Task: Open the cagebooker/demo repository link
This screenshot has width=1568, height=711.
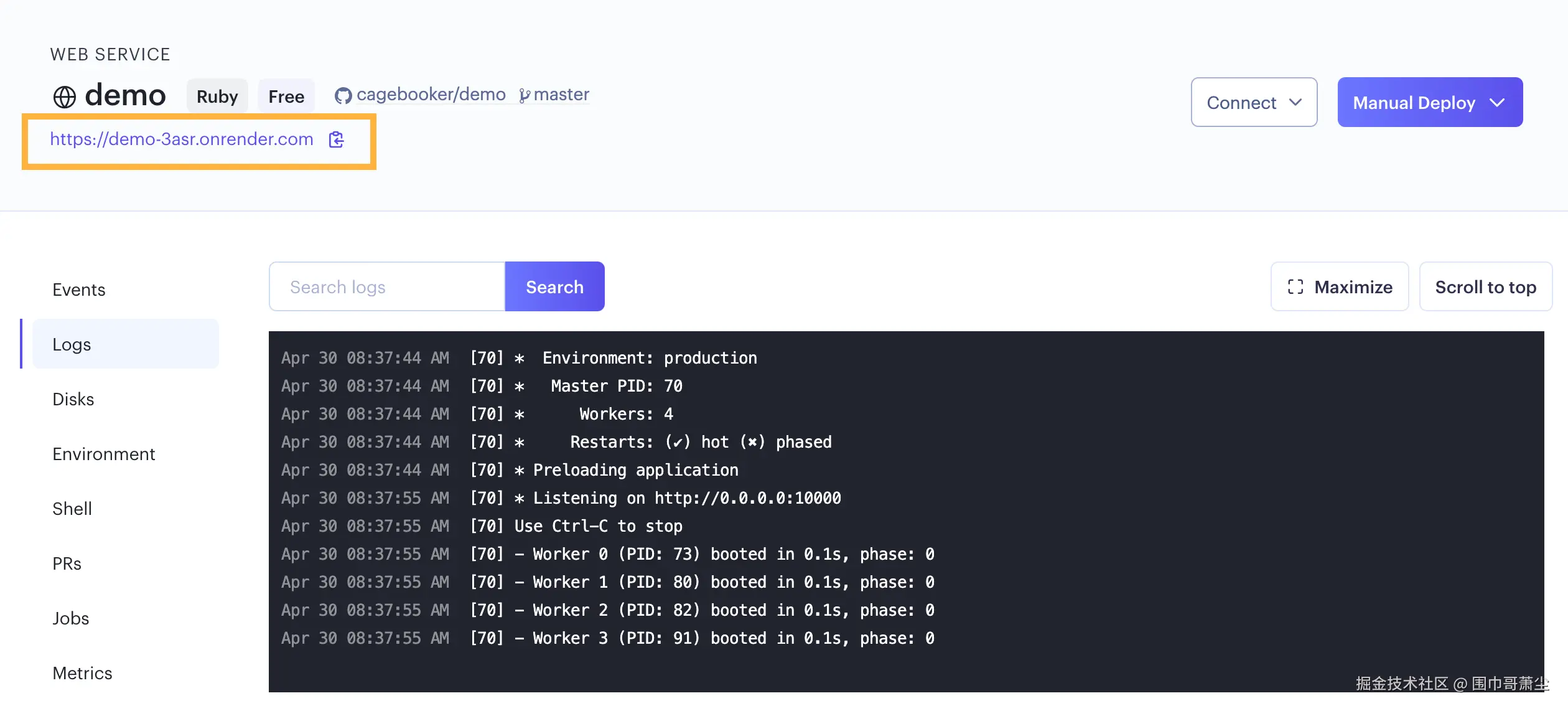Action: pos(431,95)
